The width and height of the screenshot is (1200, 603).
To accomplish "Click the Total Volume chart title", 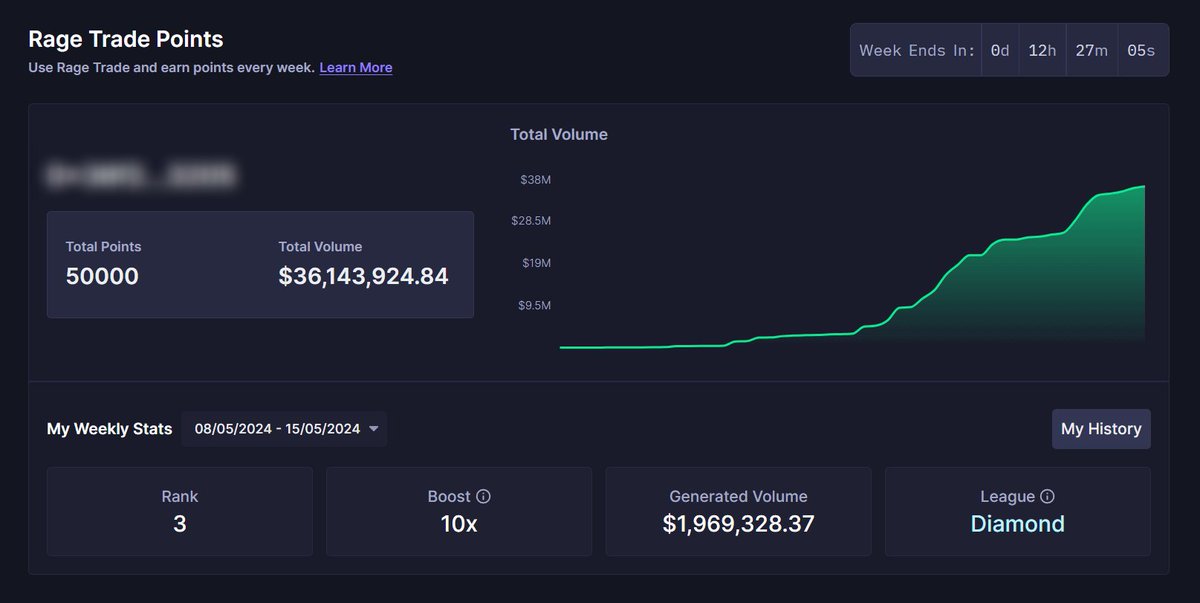I will [559, 134].
